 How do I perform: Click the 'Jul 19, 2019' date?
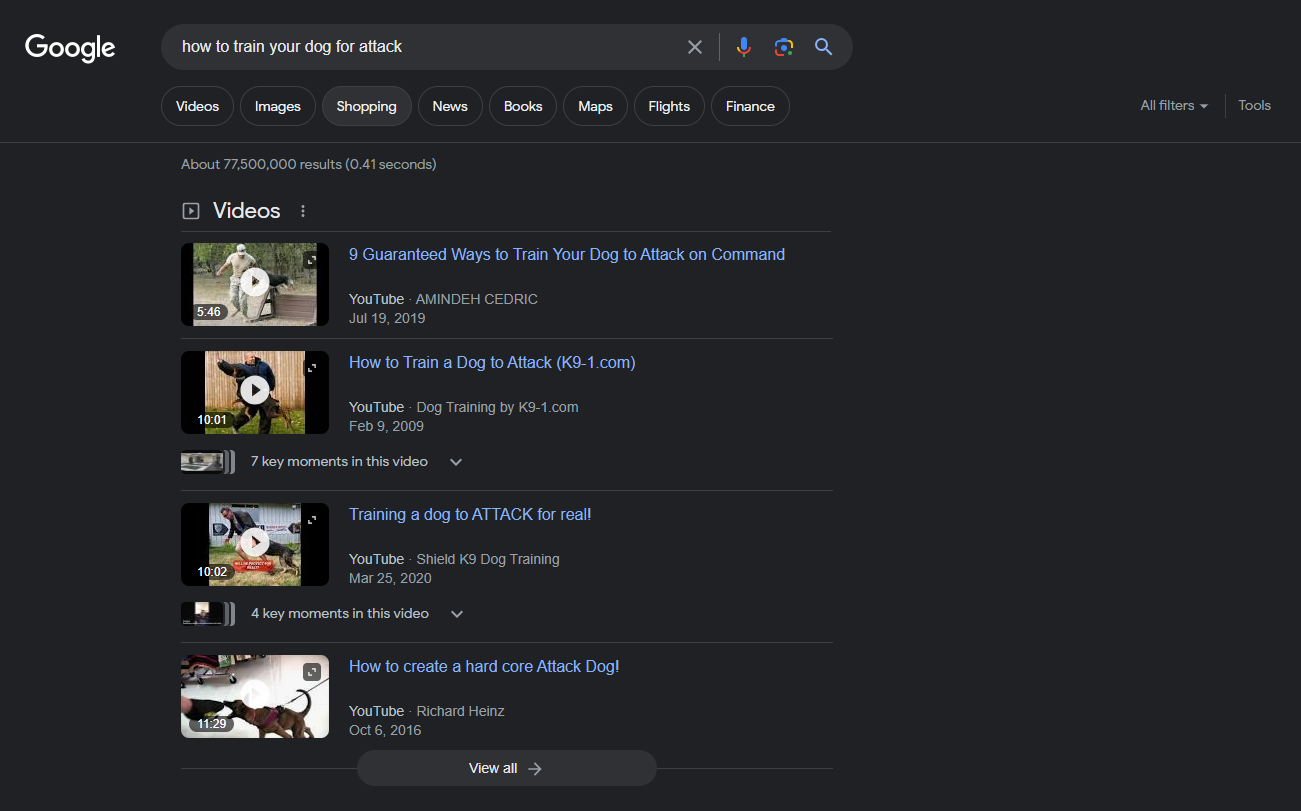[x=387, y=318]
